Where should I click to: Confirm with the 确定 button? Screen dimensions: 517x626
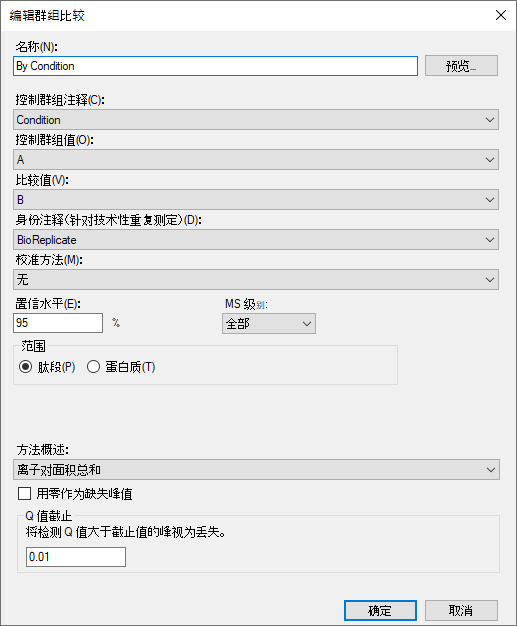(380, 610)
